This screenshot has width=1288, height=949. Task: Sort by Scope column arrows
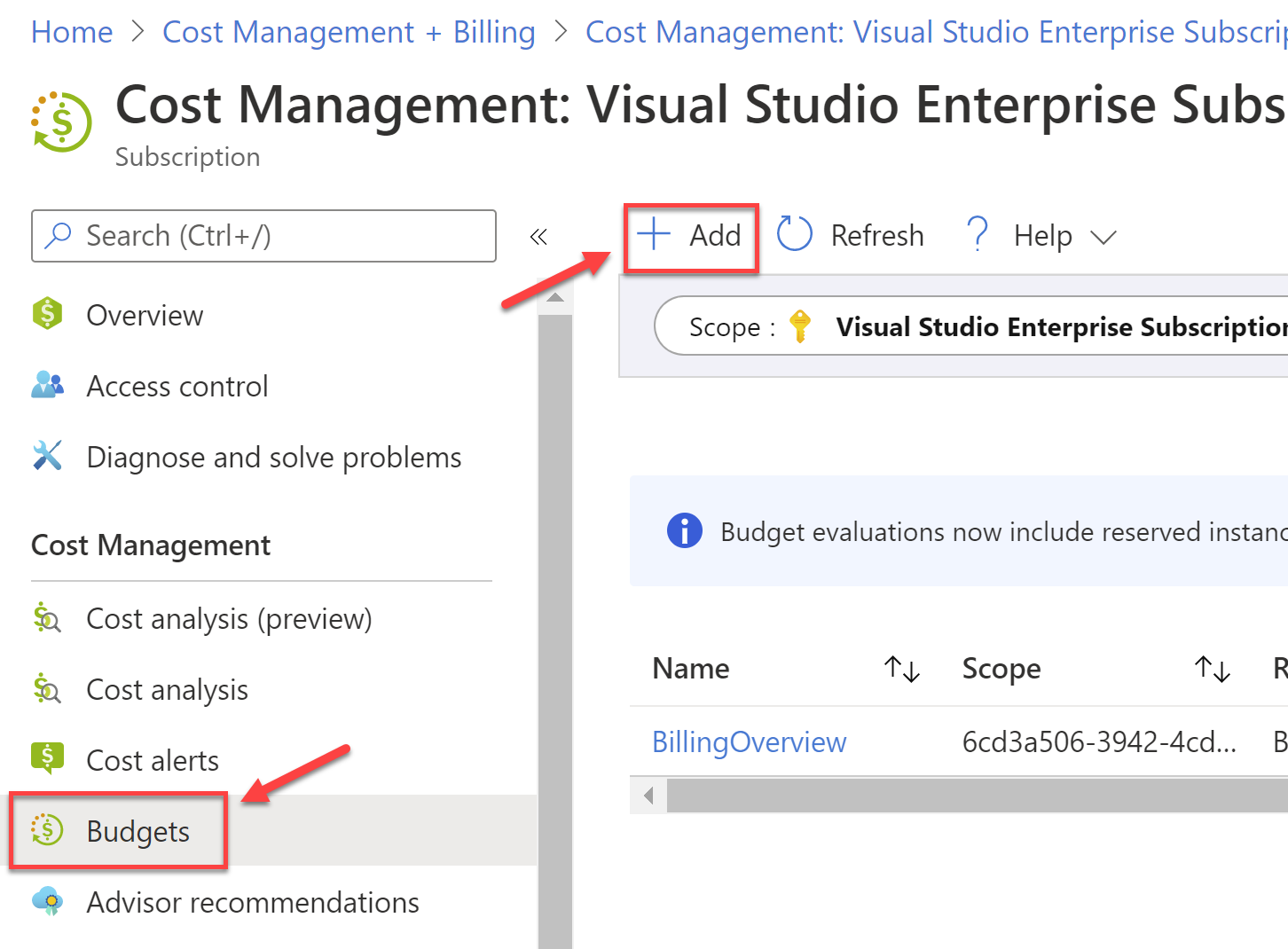pos(1213,669)
